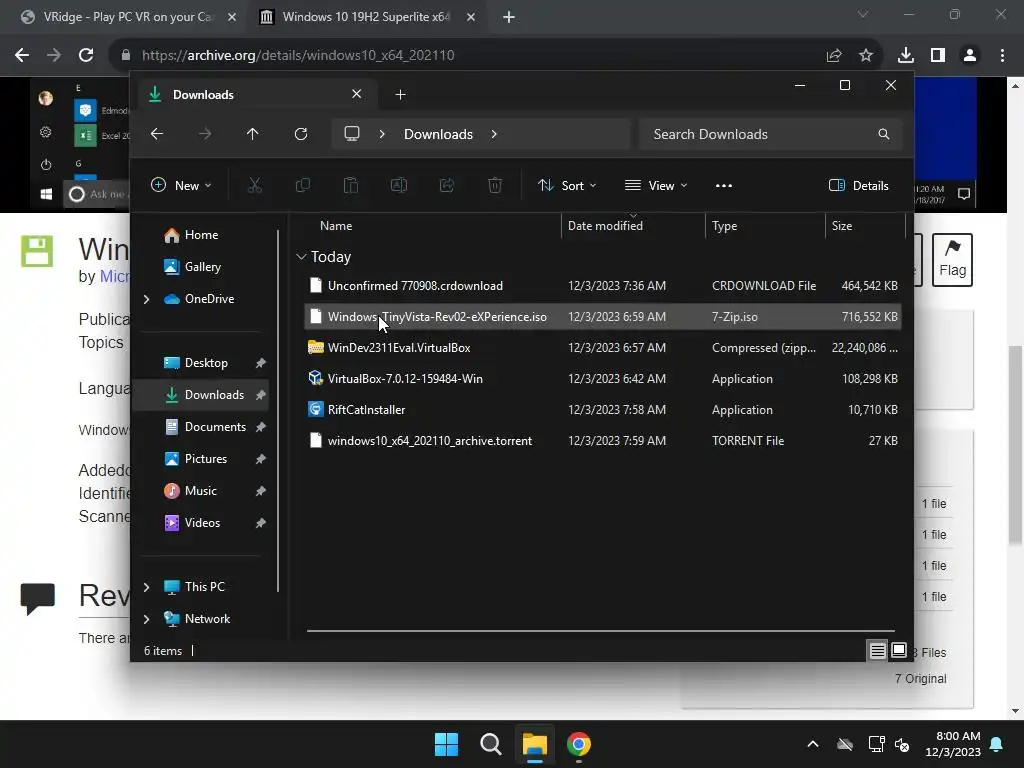Image resolution: width=1024 pixels, height=768 pixels.
Task: Sort by Type column header
Action: (724, 226)
